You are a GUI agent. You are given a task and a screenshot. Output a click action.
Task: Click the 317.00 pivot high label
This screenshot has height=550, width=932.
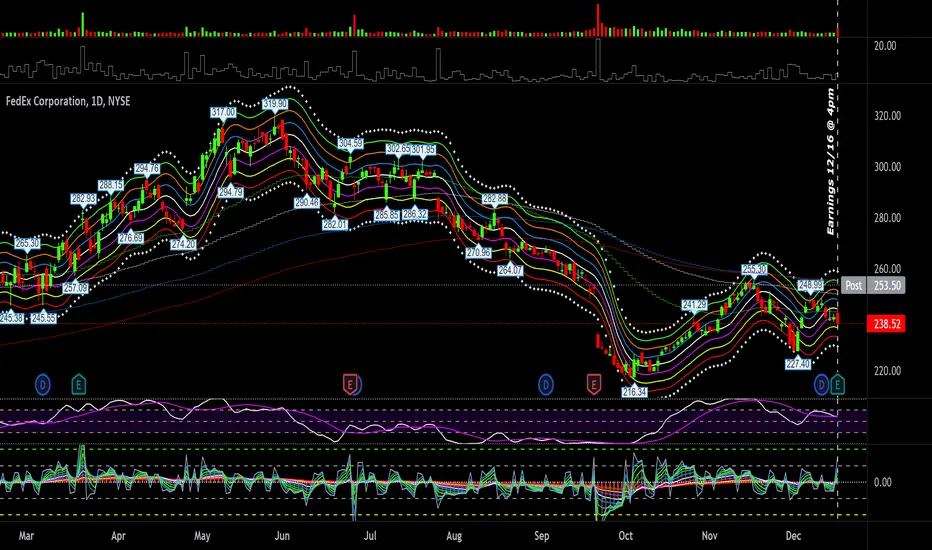[223, 112]
